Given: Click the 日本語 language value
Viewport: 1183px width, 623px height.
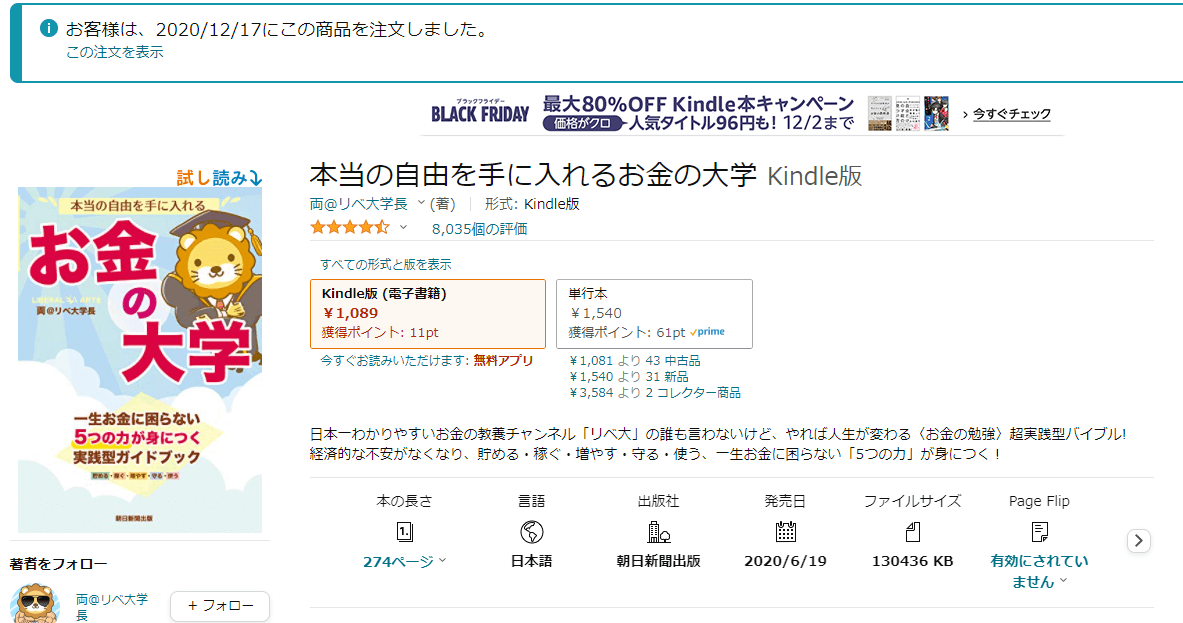Looking at the screenshot, I should 532,561.
